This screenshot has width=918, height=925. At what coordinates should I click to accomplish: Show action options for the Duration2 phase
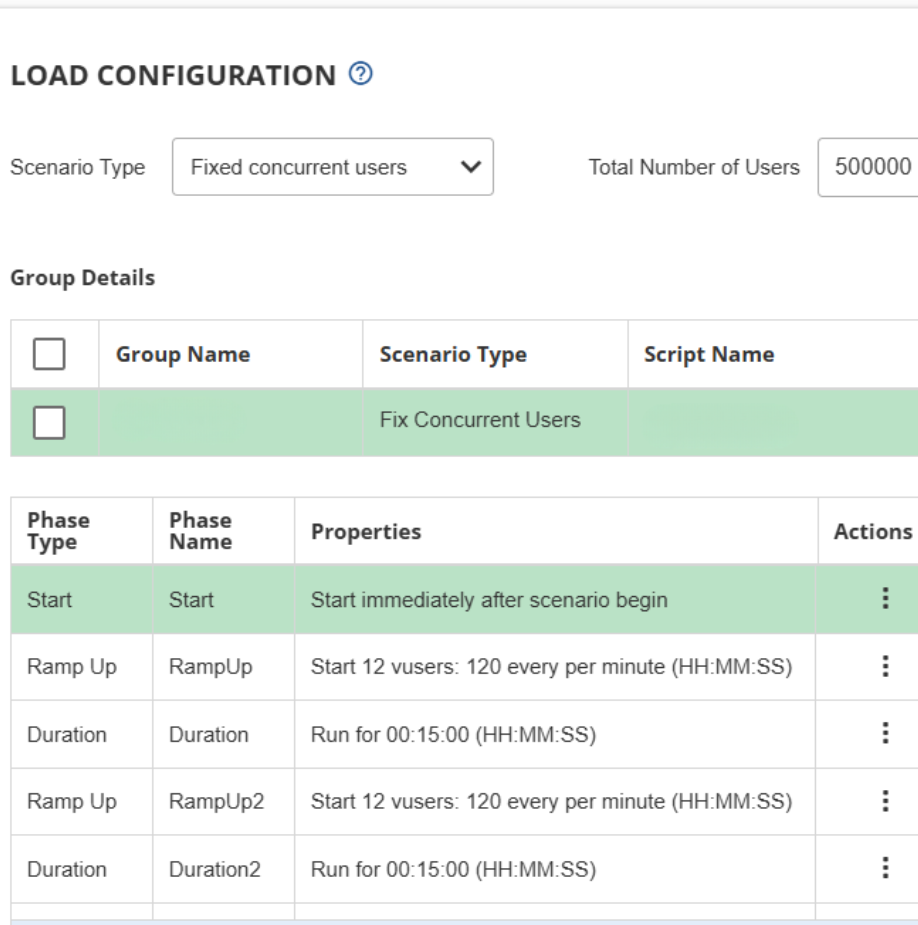click(x=884, y=869)
